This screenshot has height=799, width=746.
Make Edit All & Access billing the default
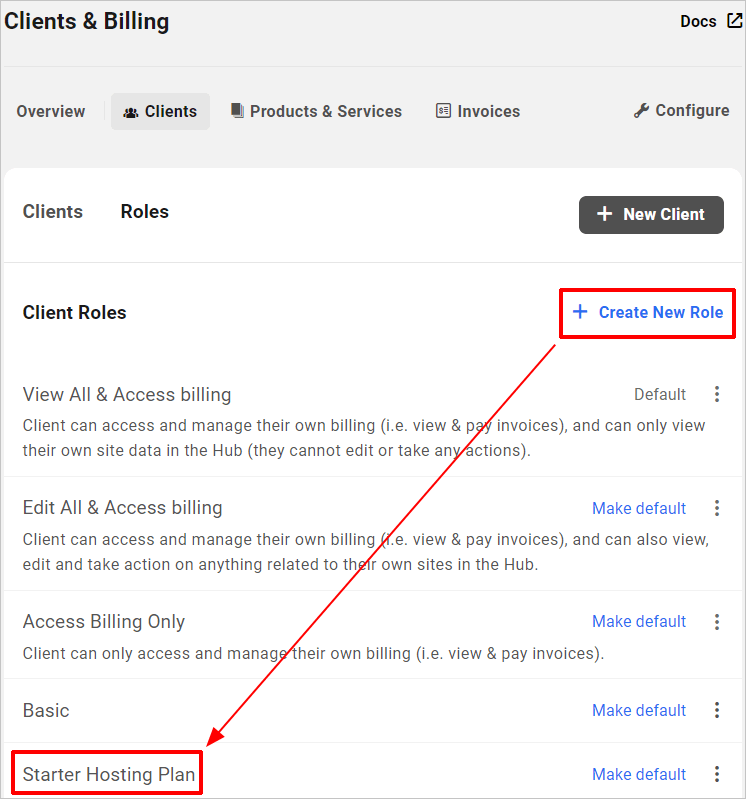639,509
